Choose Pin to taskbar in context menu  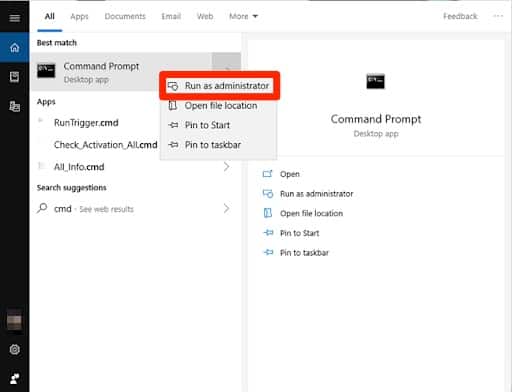coord(218,145)
